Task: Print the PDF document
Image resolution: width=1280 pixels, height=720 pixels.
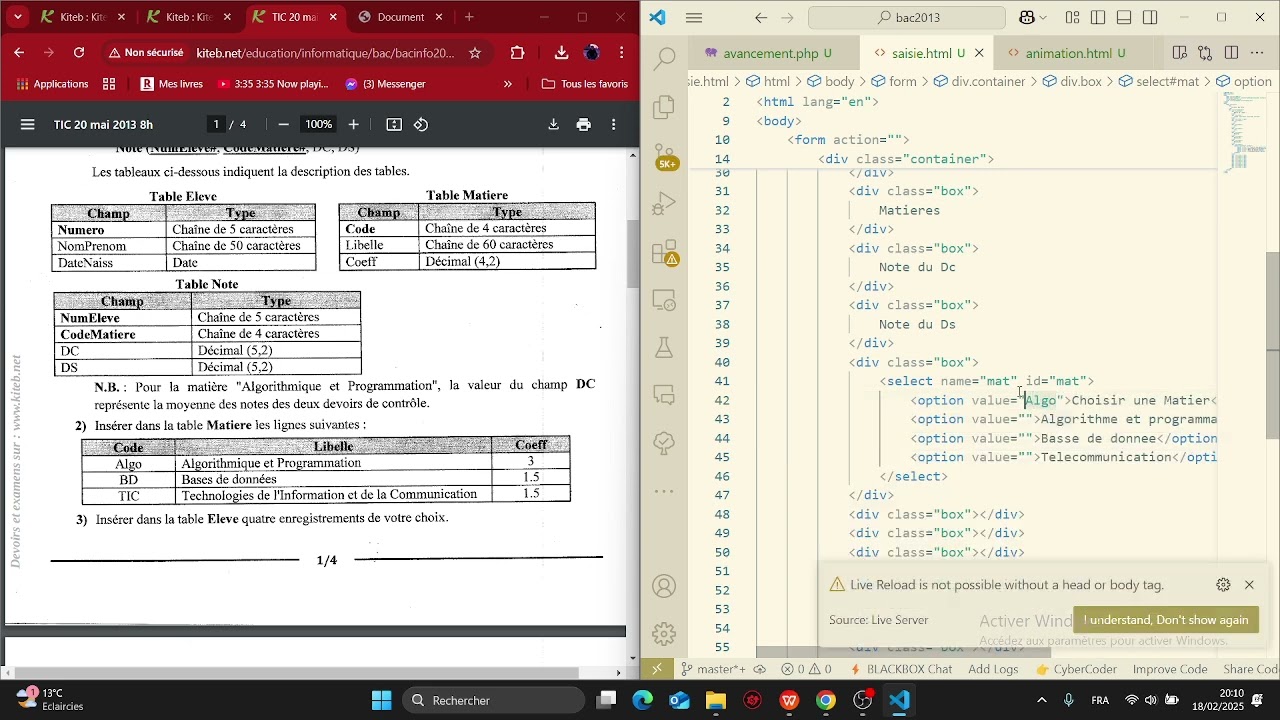Action: coord(584,124)
